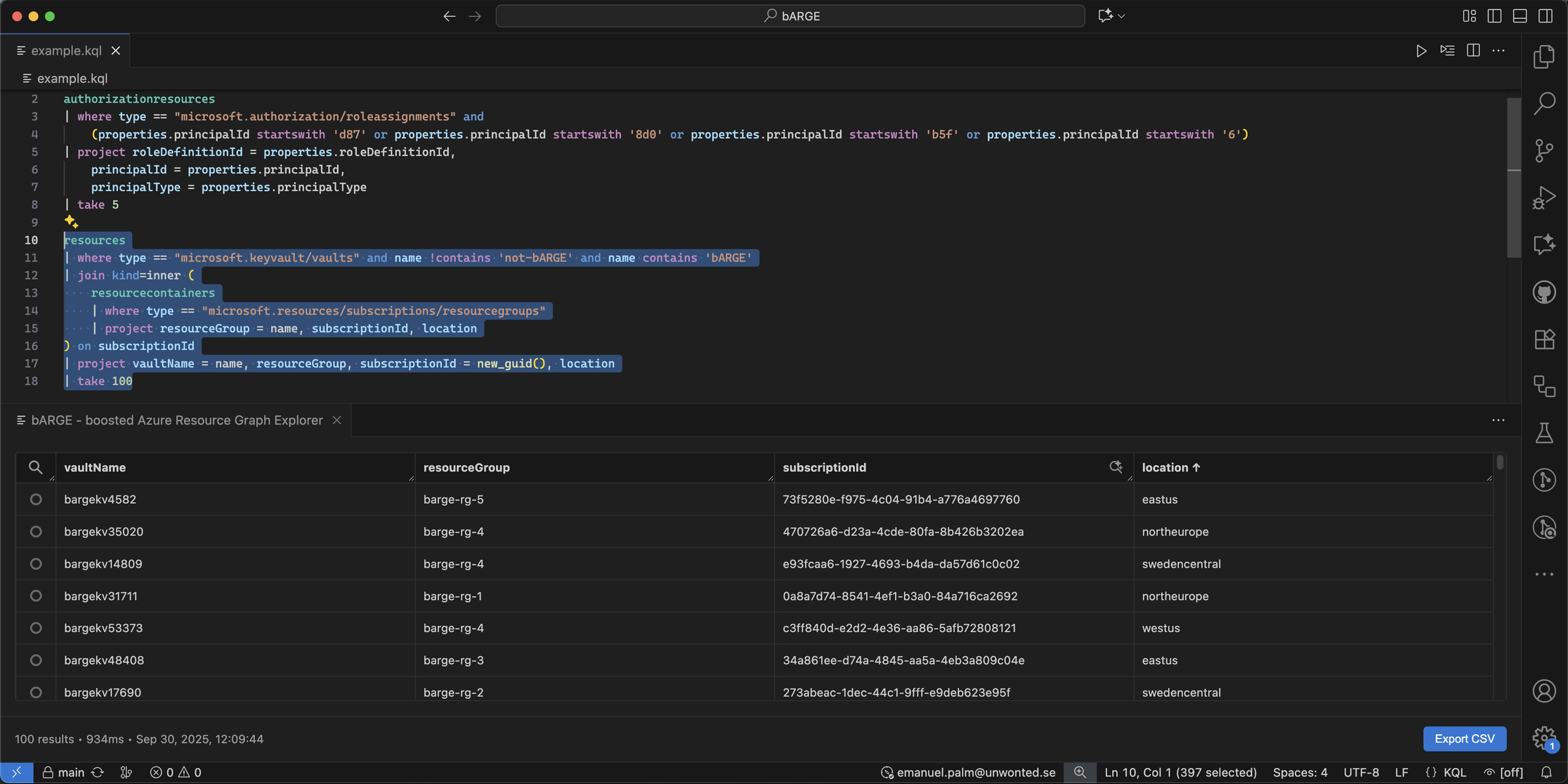Open the Extensions view icon
The image size is (1568, 784).
tap(1544, 339)
